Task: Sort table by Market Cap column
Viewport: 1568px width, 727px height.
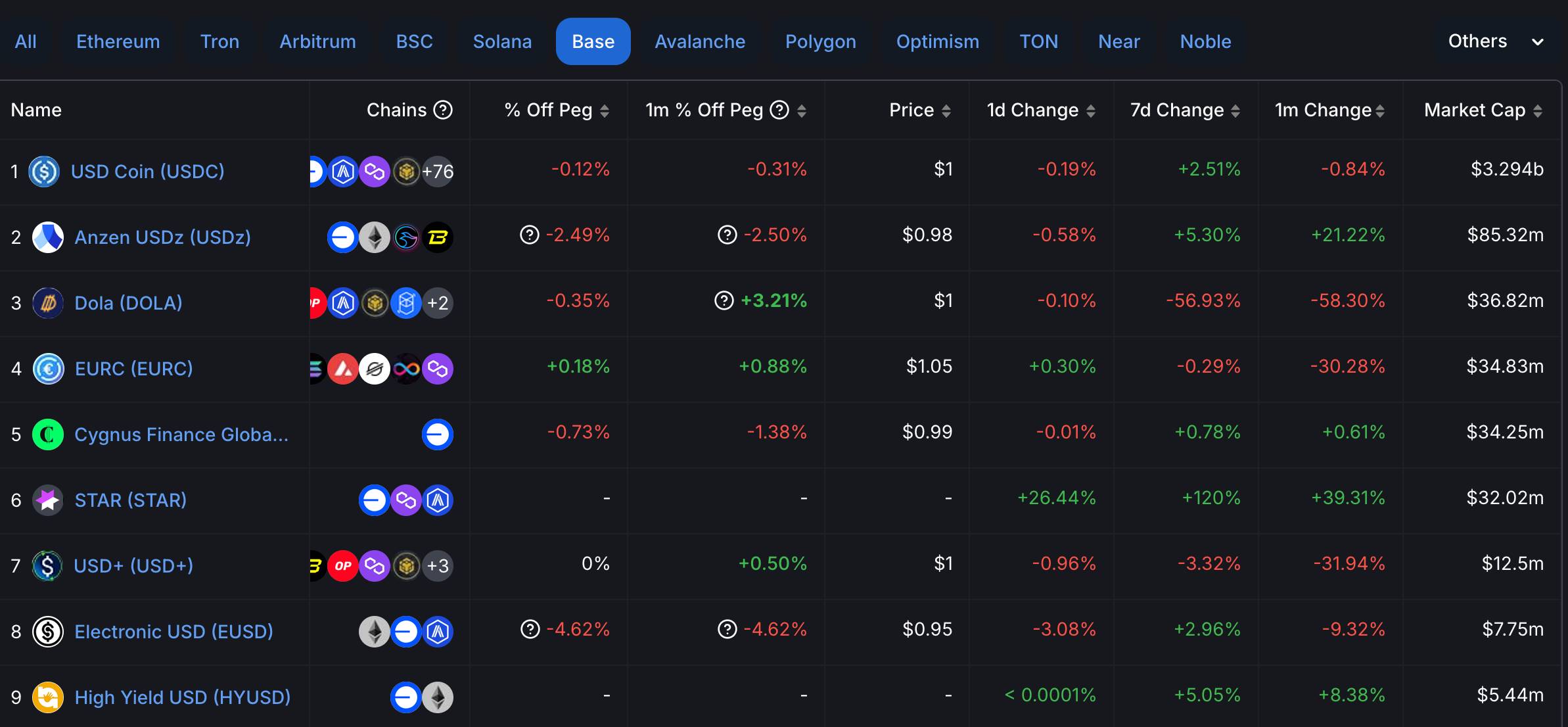Action: pyautogui.click(x=1538, y=110)
